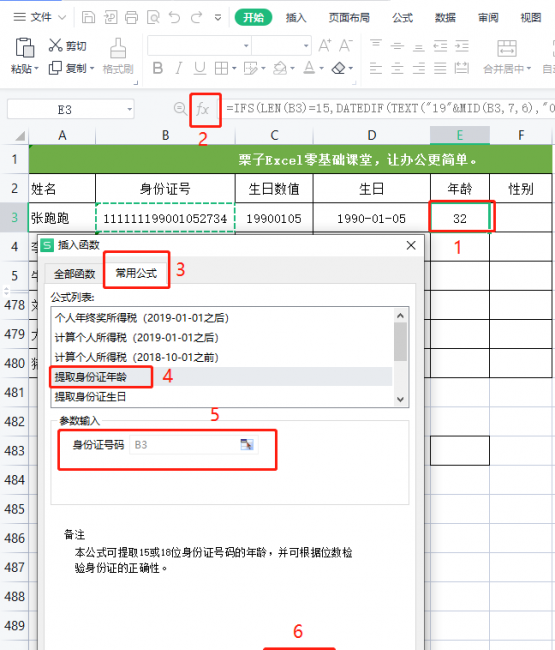Click the formula bar zoom magnifier icon

(180, 109)
